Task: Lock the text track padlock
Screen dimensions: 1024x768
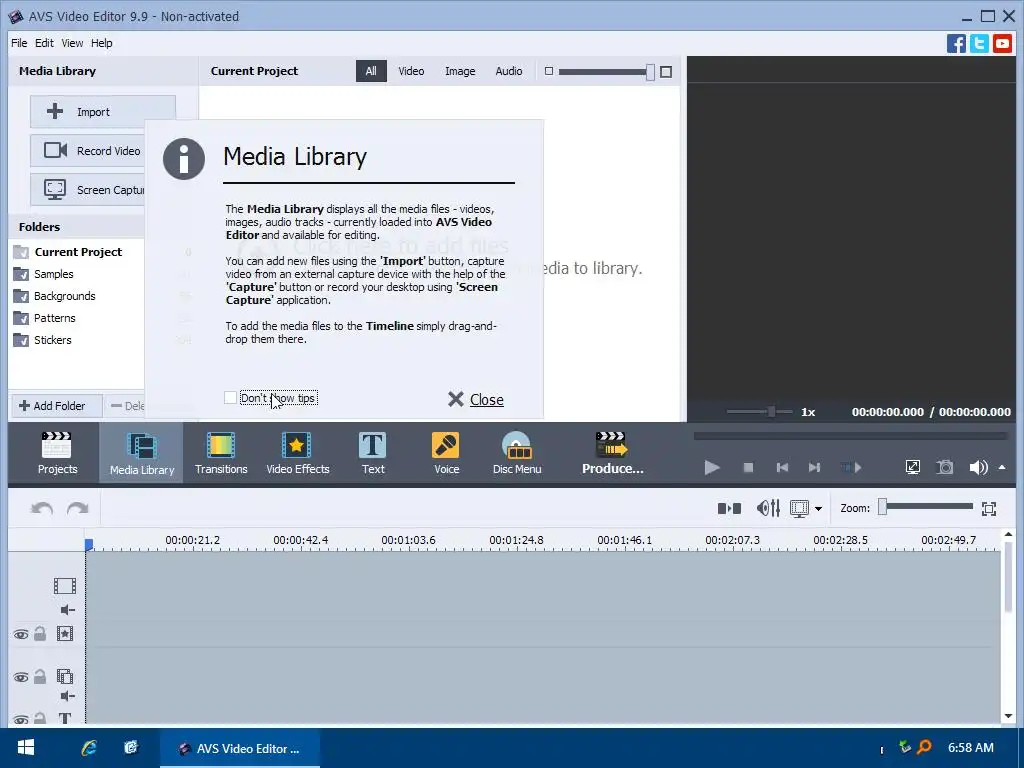Action: (40, 718)
